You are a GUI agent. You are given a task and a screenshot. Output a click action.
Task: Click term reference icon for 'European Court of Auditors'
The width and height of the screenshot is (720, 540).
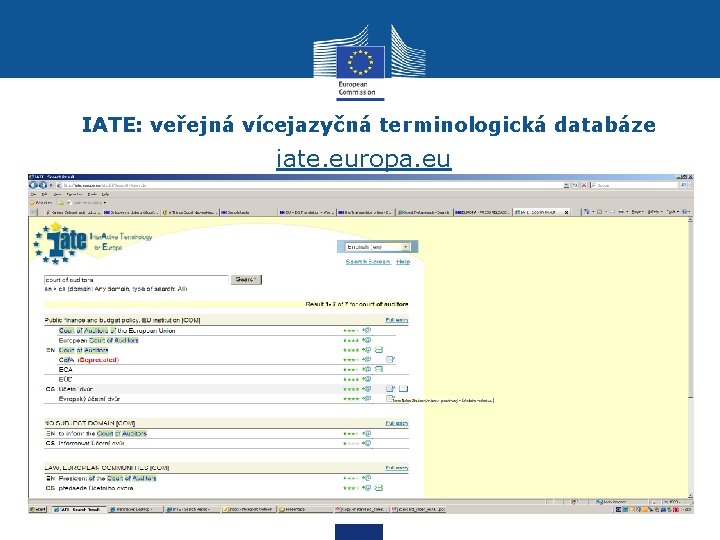point(366,340)
